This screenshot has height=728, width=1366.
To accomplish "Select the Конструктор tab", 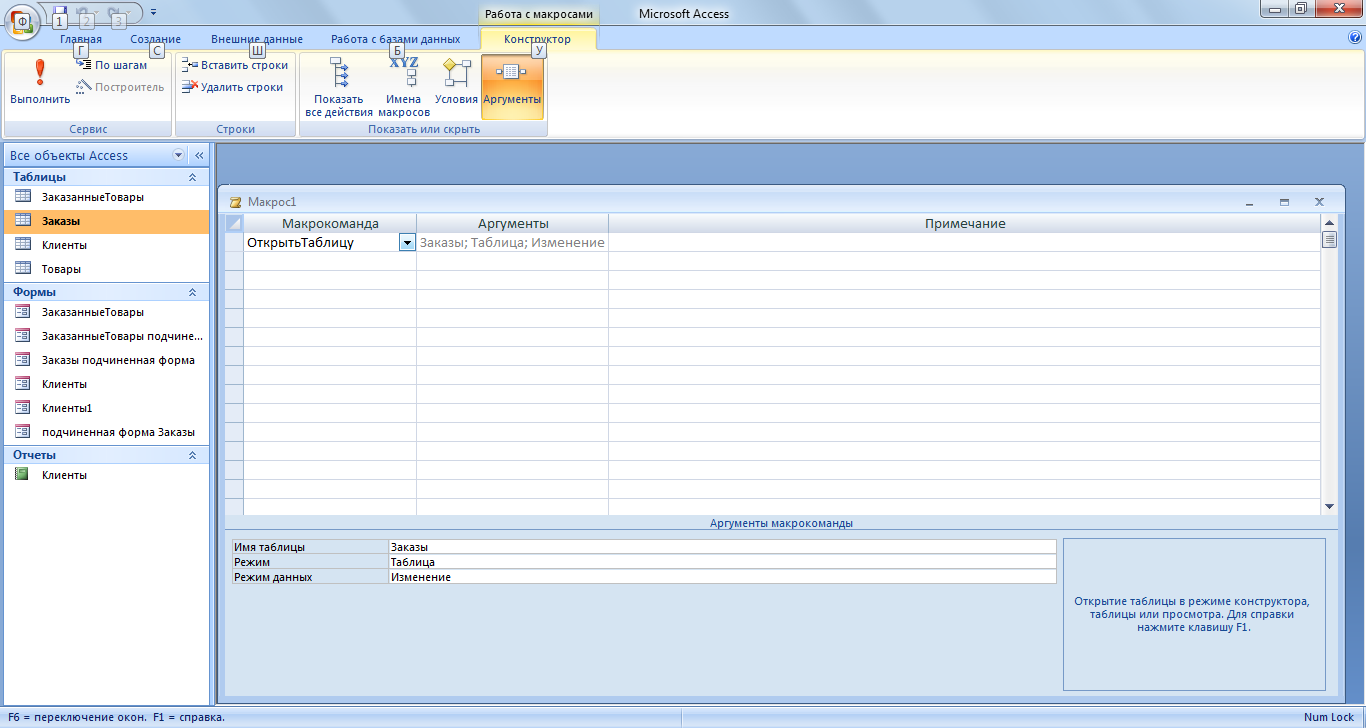I will tap(538, 39).
